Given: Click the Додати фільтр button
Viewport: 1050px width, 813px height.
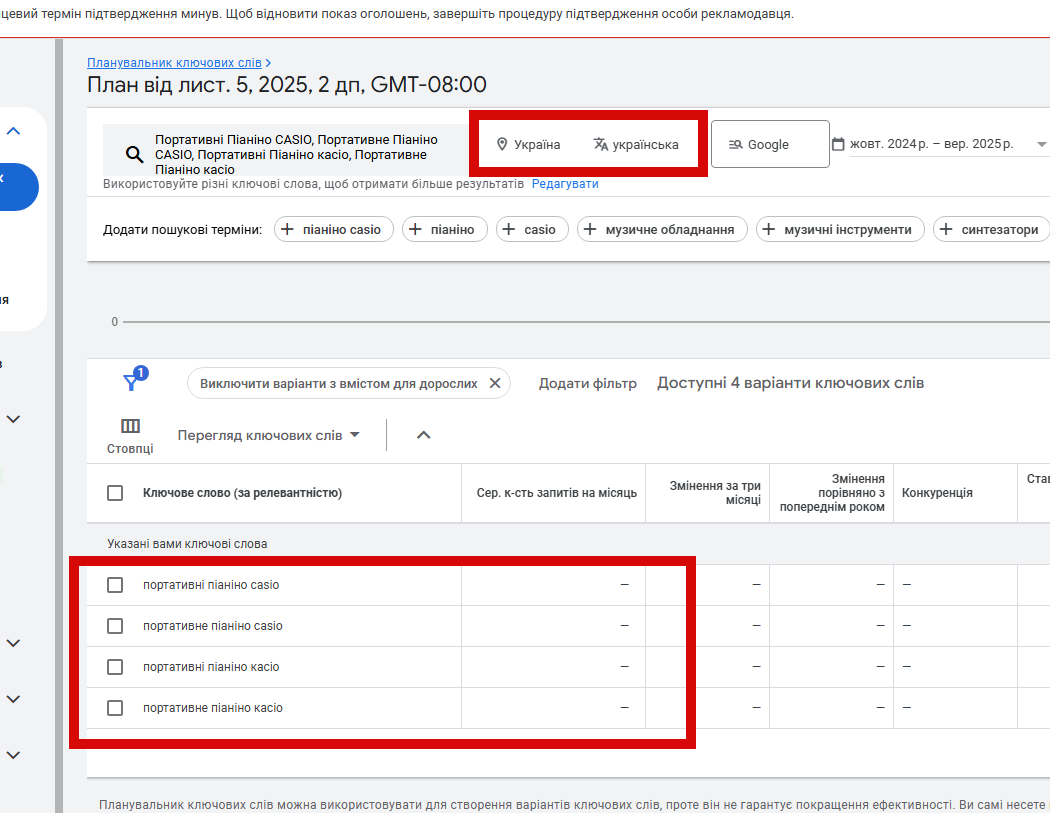Looking at the screenshot, I should (x=588, y=383).
